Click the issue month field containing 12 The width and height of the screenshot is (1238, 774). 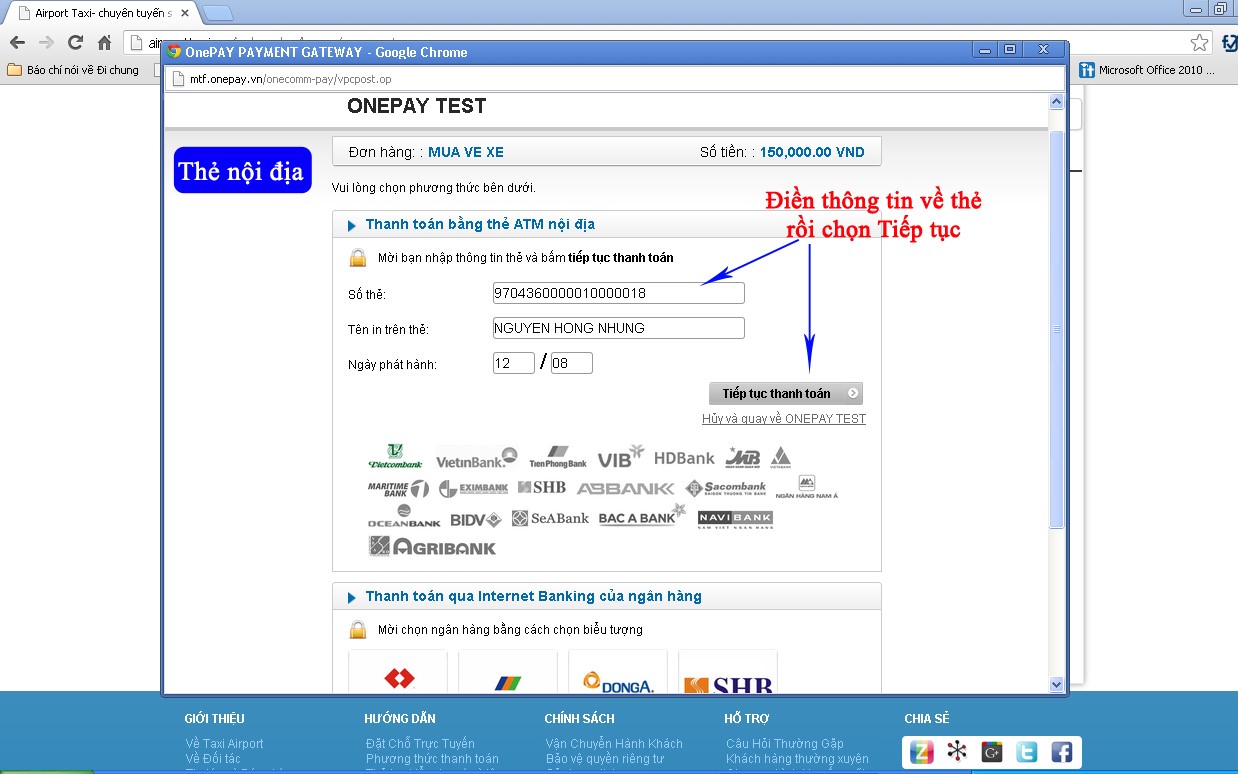513,363
